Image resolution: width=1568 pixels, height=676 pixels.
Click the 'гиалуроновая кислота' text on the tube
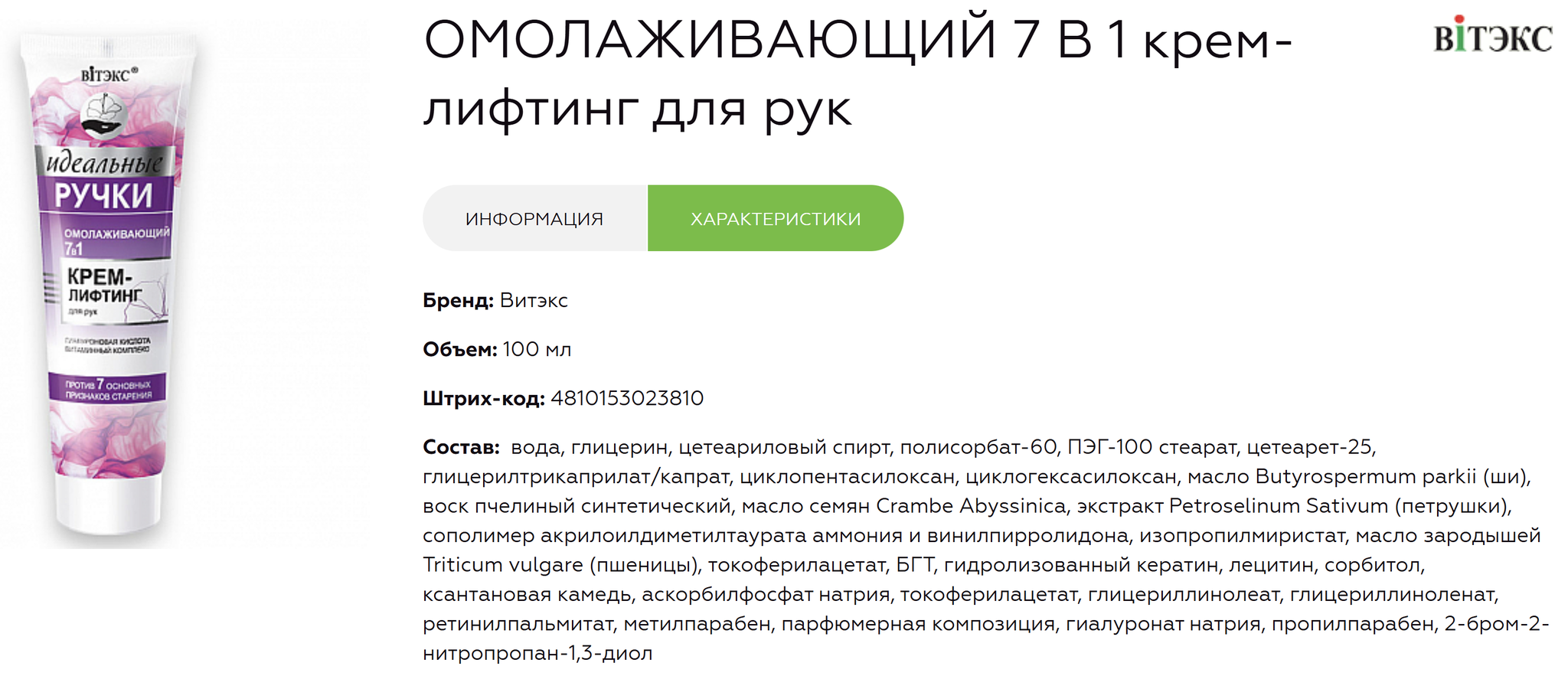[x=108, y=341]
